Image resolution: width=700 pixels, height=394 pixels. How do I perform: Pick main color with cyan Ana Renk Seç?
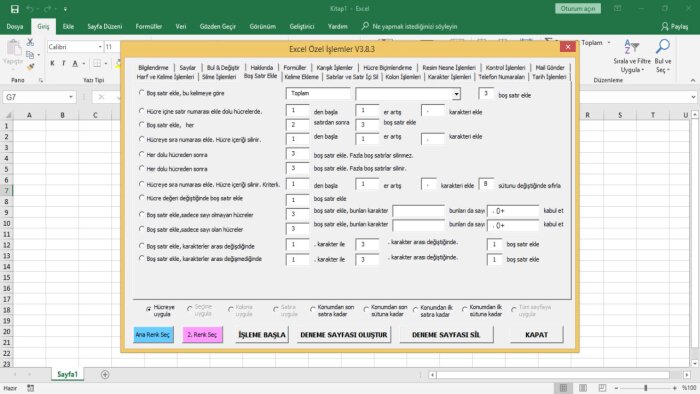pos(153,335)
